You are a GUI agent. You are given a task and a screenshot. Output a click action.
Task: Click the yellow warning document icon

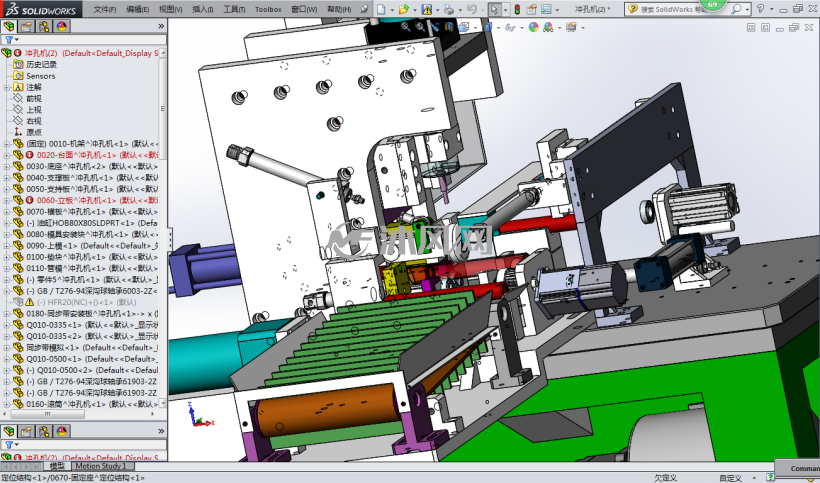pyautogui.click(x=427, y=9)
